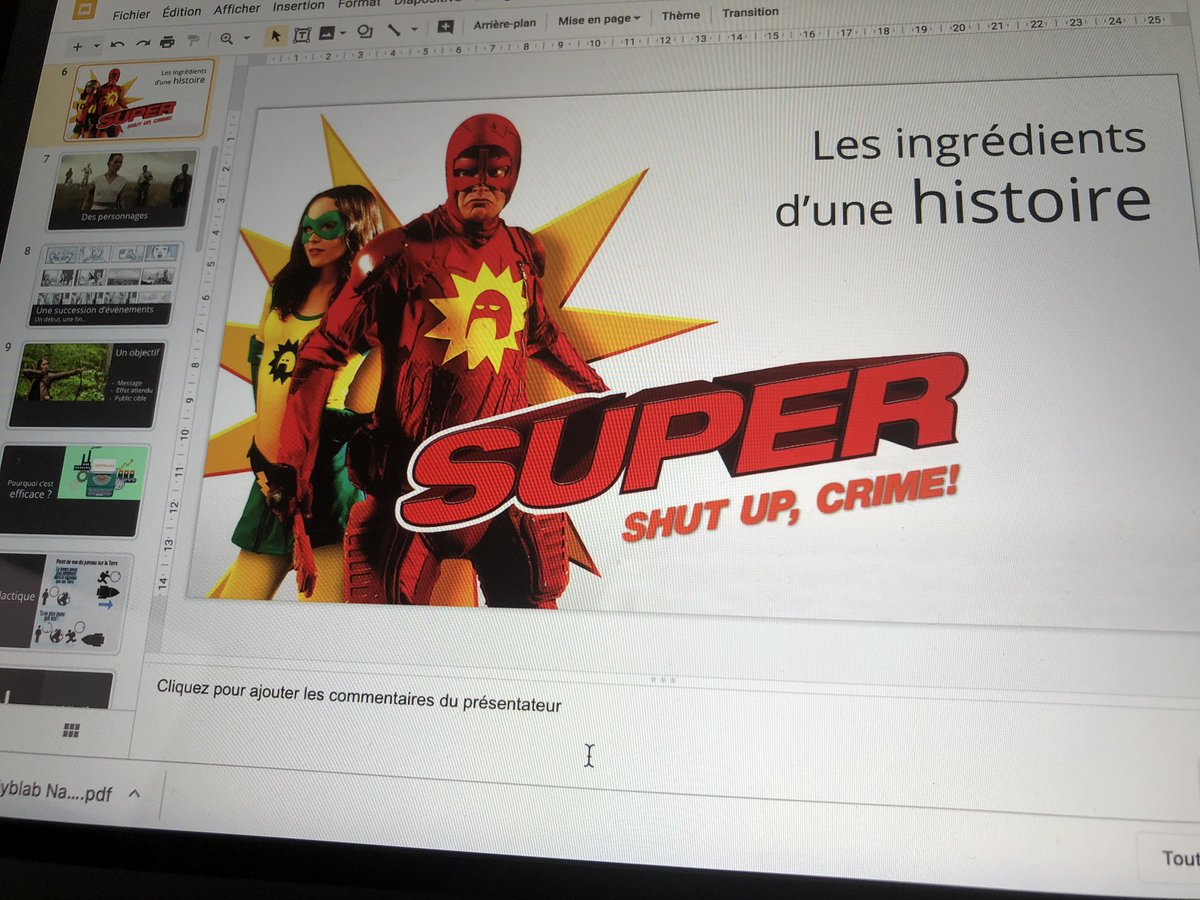
Task: Click the Transition button
Action: click(750, 13)
